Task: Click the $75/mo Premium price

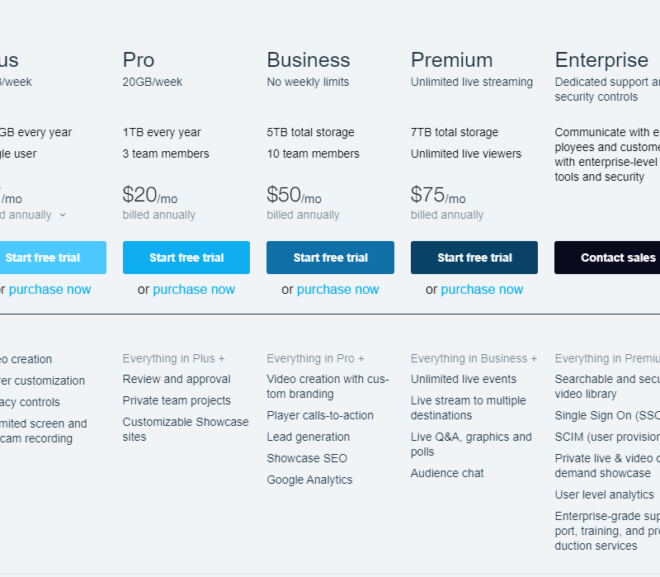Action: point(438,195)
